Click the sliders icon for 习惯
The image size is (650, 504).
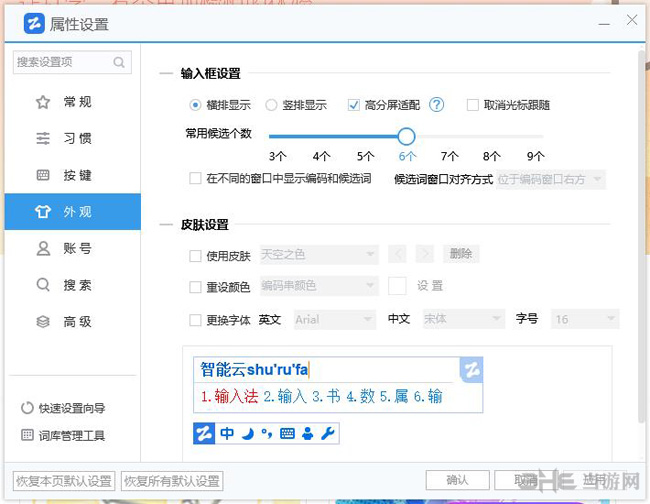coord(43,138)
